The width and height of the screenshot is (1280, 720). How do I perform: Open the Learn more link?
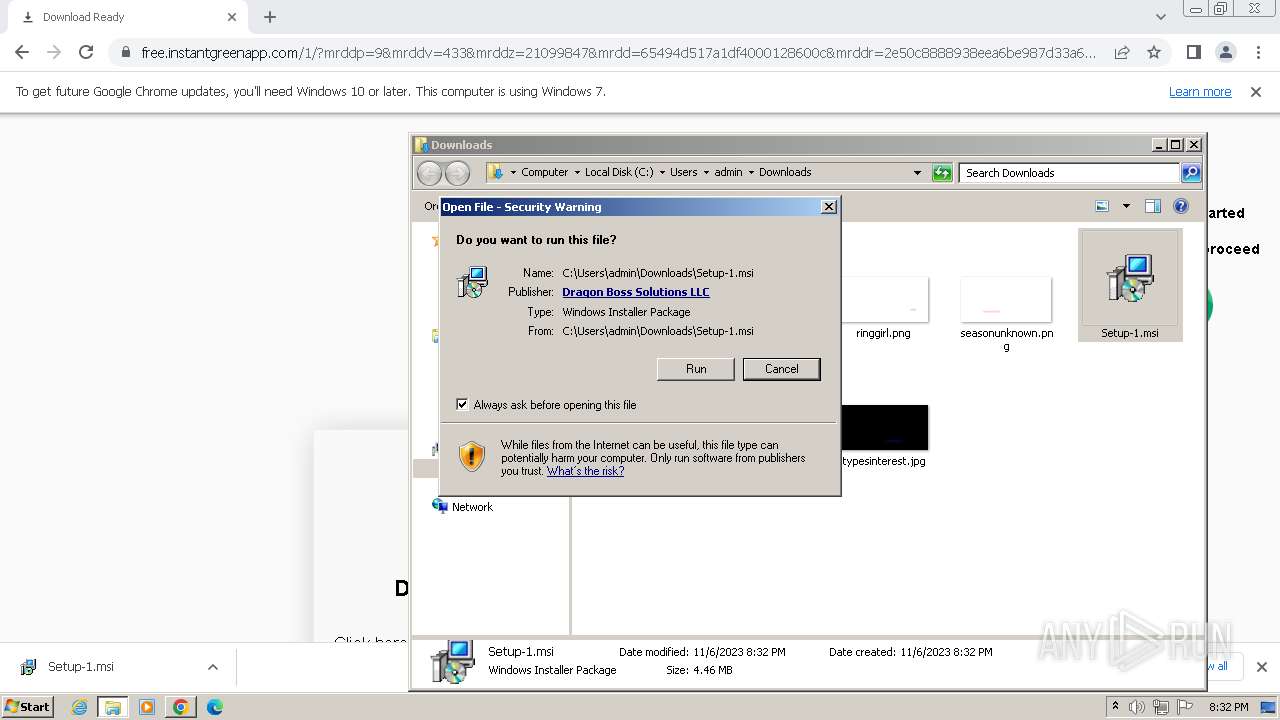(x=1200, y=92)
